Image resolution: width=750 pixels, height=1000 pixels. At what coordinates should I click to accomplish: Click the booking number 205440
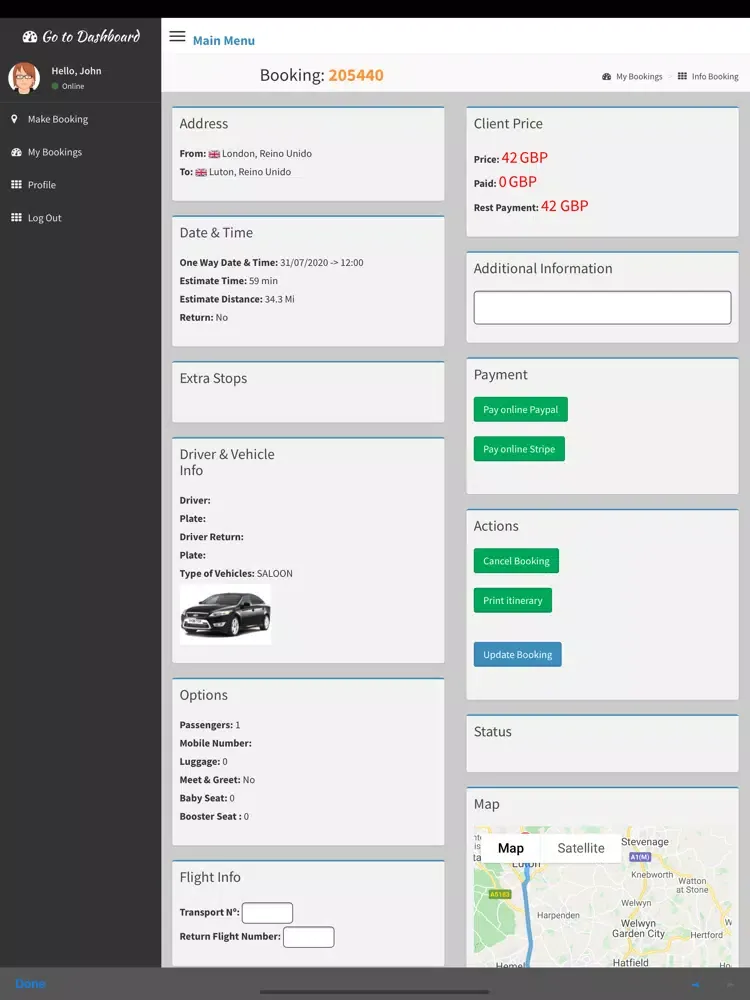(x=356, y=75)
